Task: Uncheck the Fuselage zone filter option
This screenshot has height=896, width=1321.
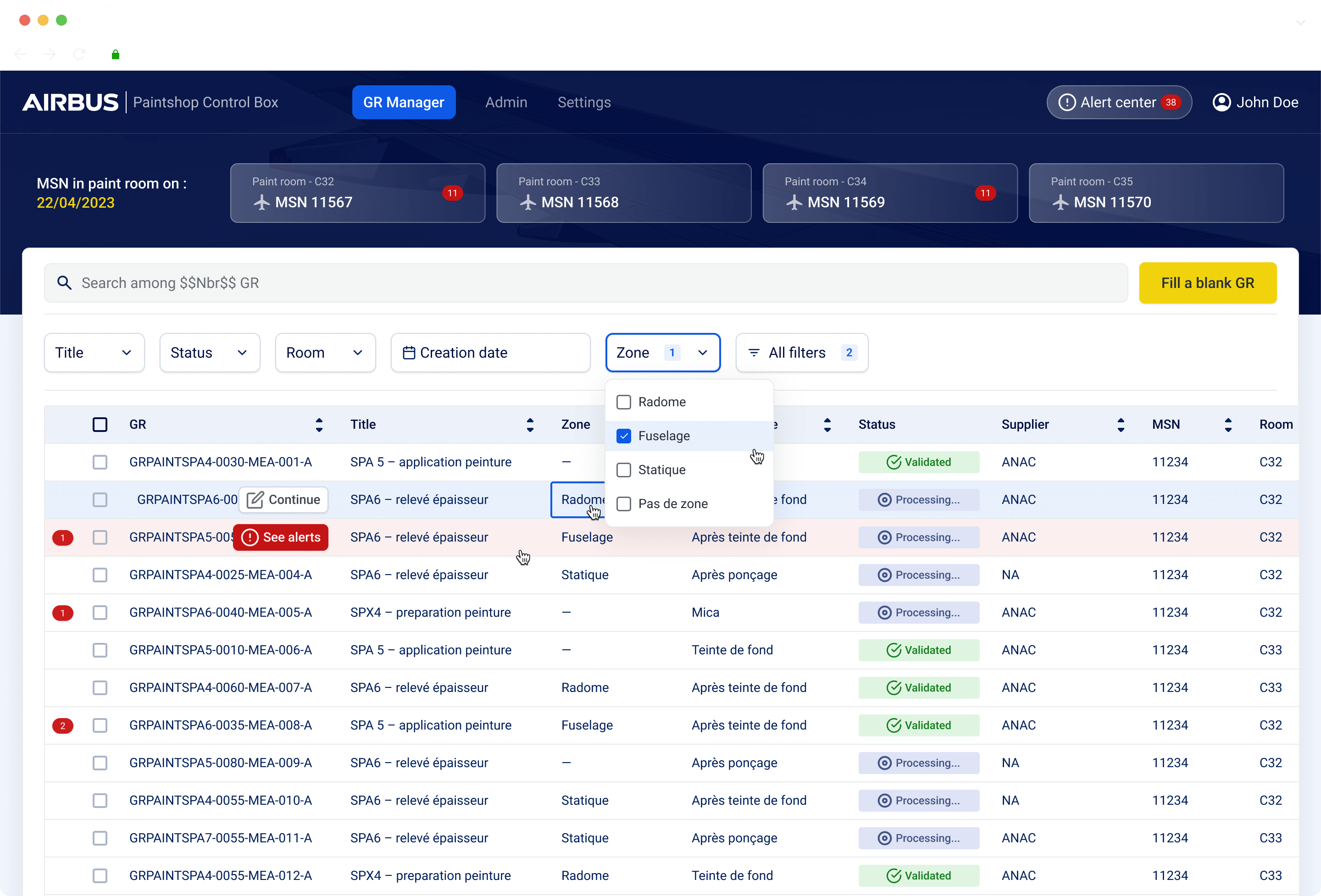Action: pyautogui.click(x=623, y=436)
